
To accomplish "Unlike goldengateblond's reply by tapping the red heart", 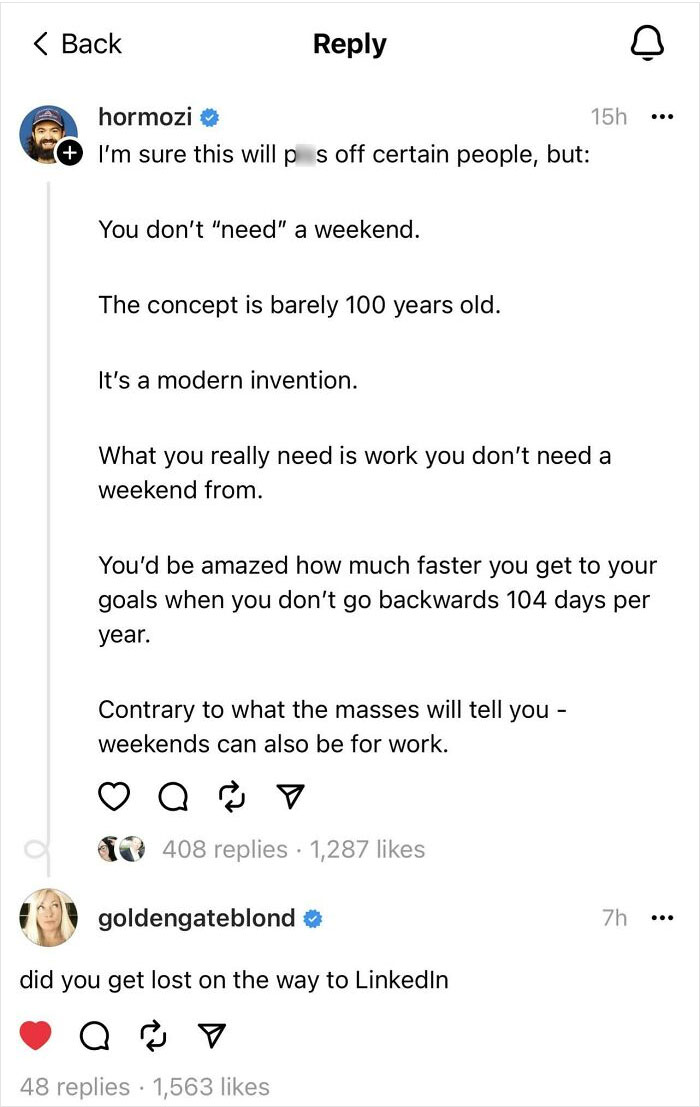I will (37, 1035).
